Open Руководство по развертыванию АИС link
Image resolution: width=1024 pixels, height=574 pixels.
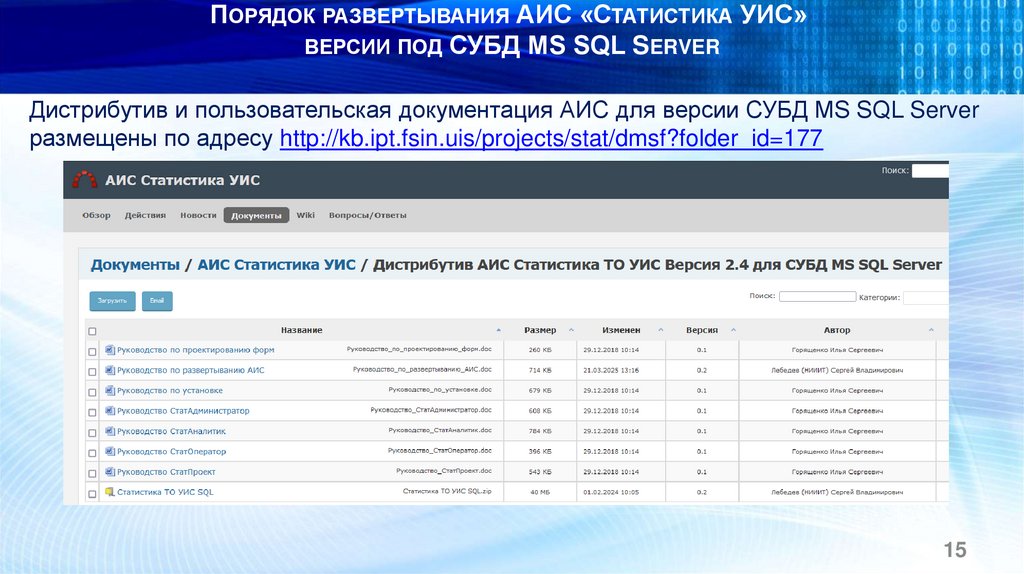coord(191,370)
